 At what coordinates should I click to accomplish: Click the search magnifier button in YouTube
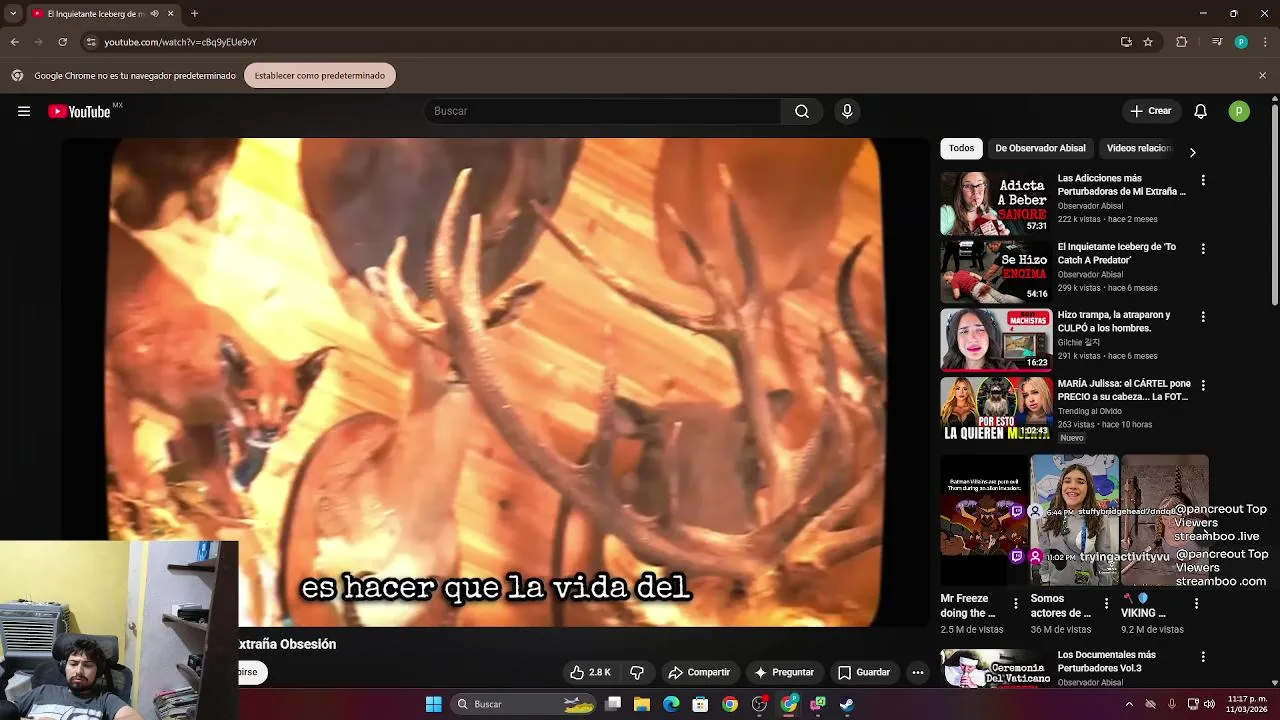tap(802, 111)
